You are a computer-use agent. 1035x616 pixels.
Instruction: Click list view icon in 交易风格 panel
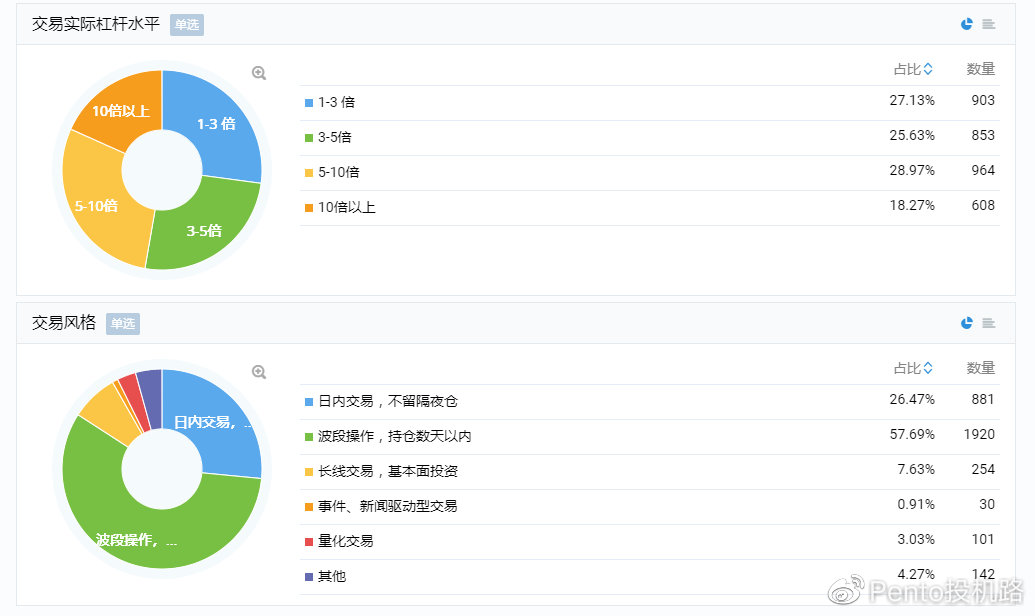[988, 323]
